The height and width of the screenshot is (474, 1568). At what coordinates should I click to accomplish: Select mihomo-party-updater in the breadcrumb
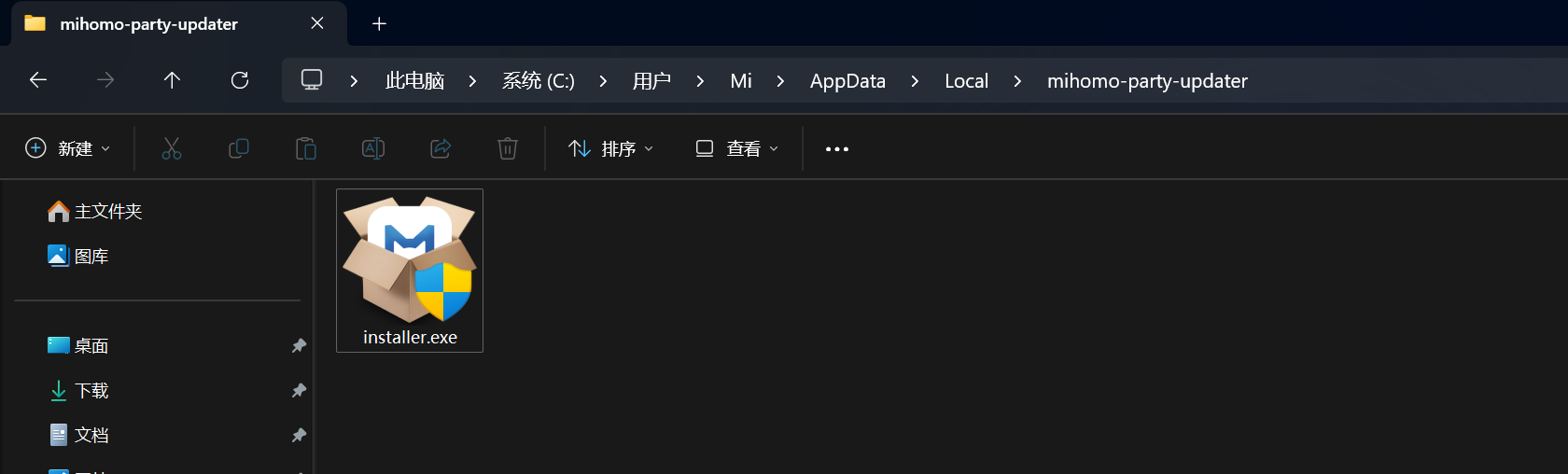pyautogui.click(x=1147, y=81)
